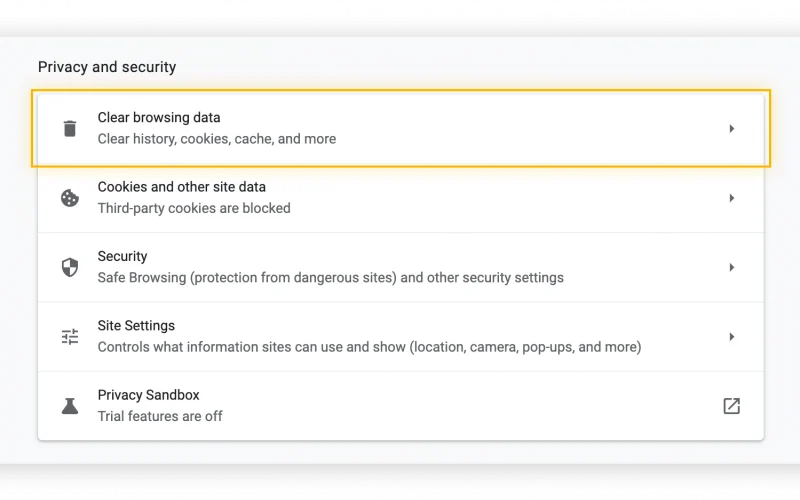Click "Clear history, cookies, cache, and more" text
The height and width of the screenshot is (500, 800).
click(x=216, y=139)
